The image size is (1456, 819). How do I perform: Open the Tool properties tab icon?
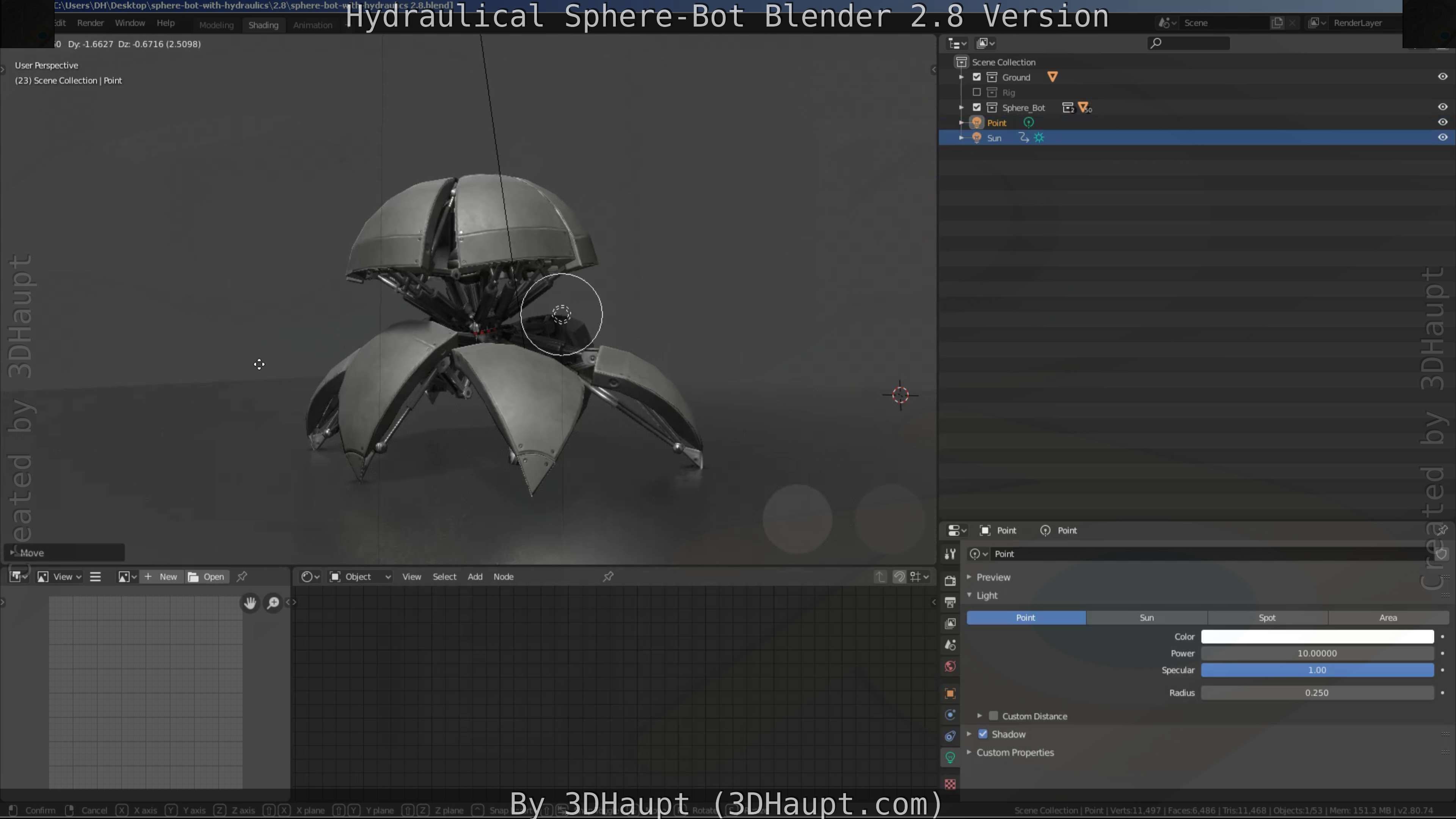click(x=950, y=554)
